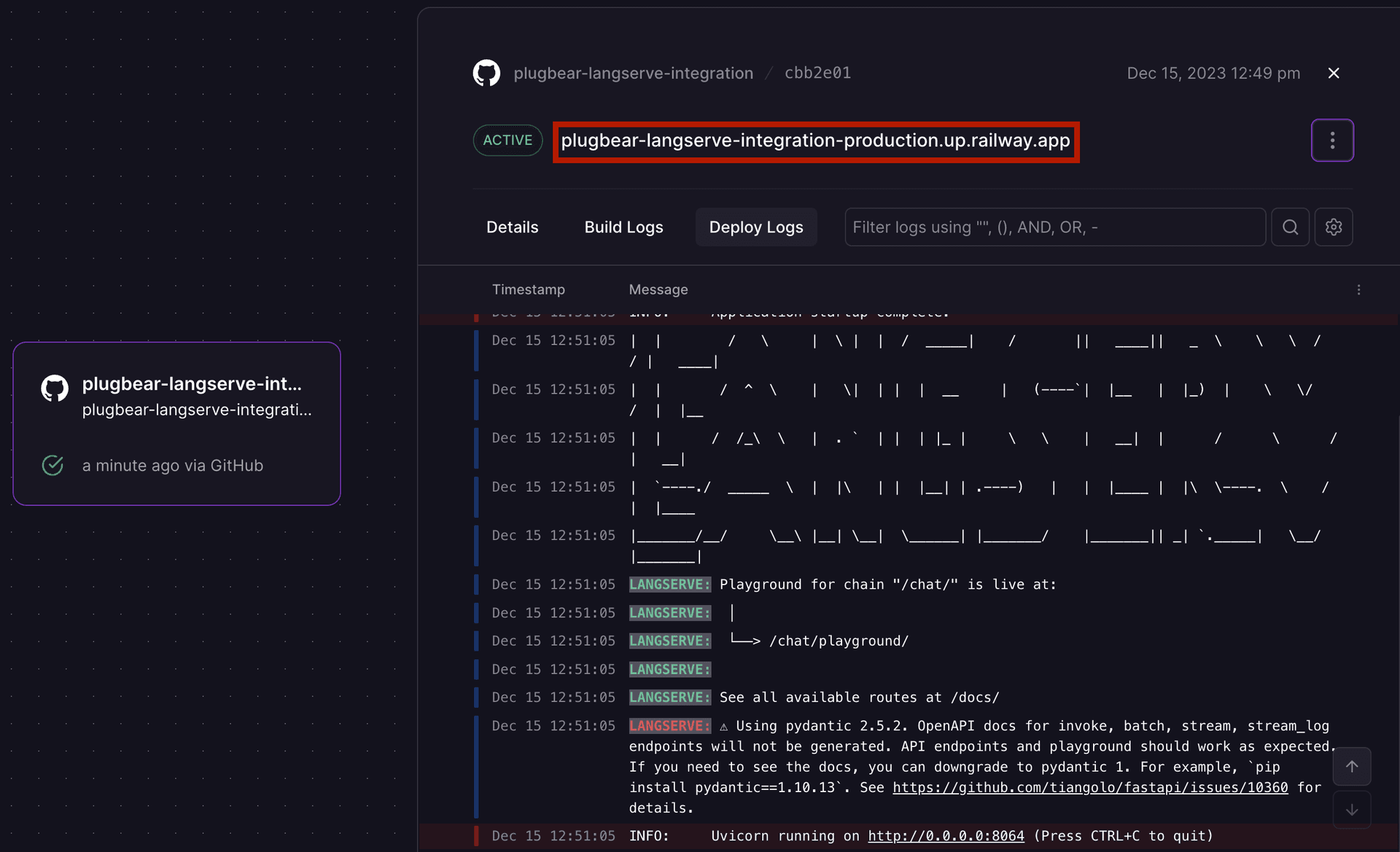Click the GitHub icon on the service card
1400x852 pixels.
[54, 388]
